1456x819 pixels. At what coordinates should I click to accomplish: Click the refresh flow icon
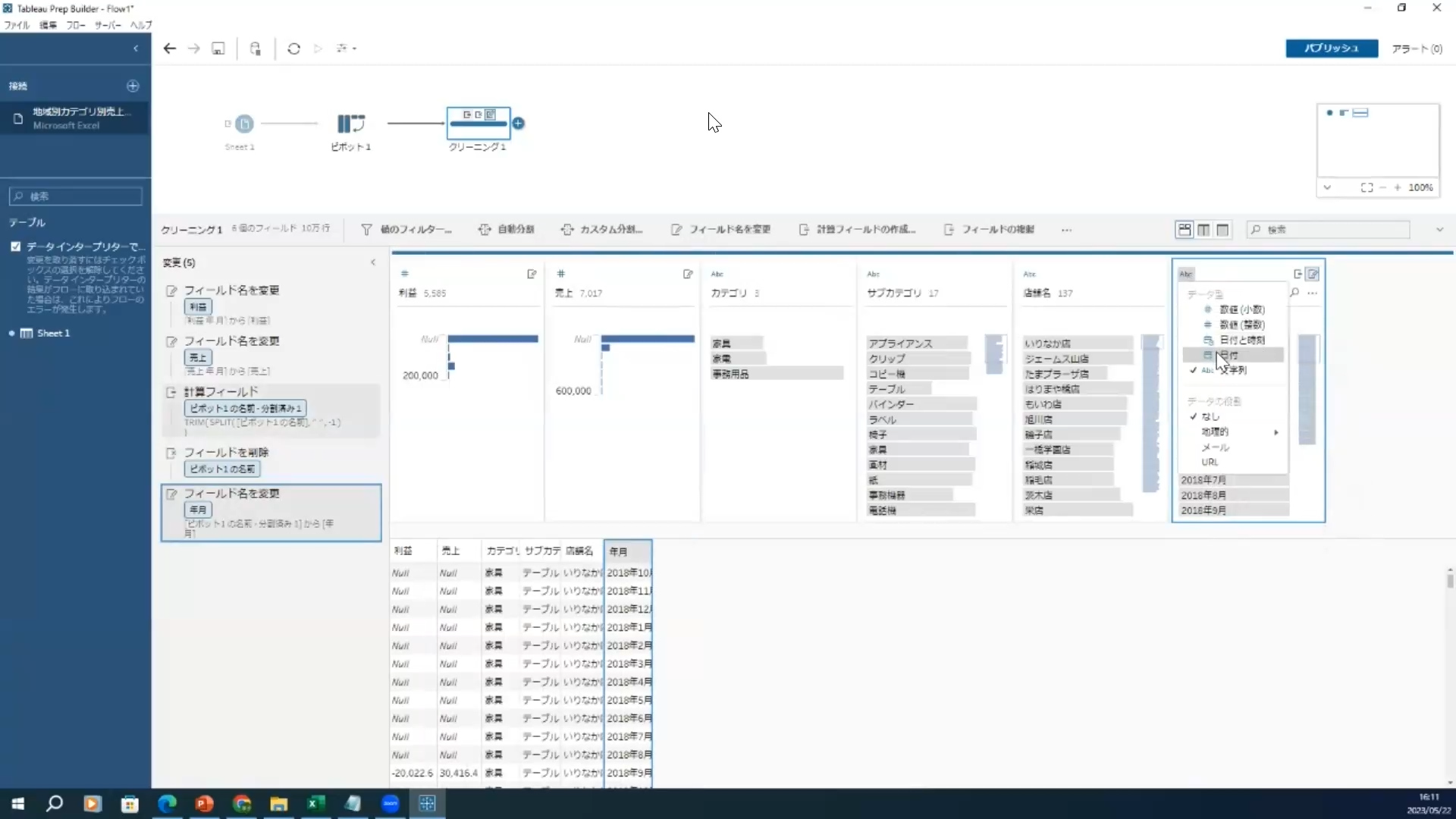pyautogui.click(x=294, y=49)
